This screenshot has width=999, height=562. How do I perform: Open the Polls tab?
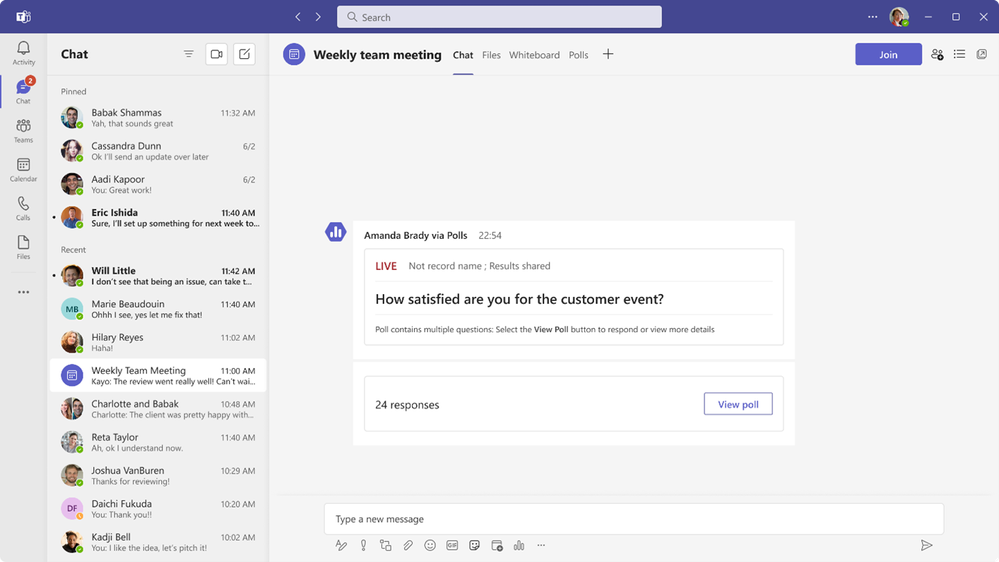point(578,55)
